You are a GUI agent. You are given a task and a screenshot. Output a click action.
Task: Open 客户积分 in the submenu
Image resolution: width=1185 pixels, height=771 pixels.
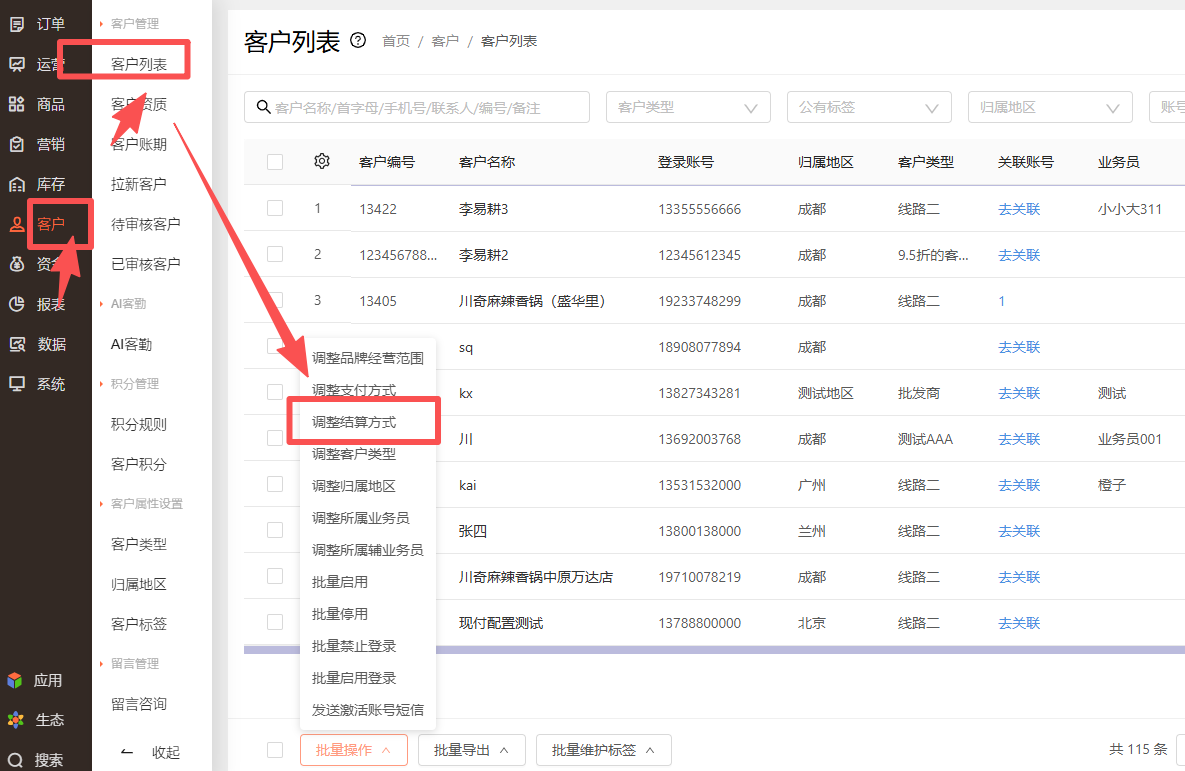tap(138, 464)
